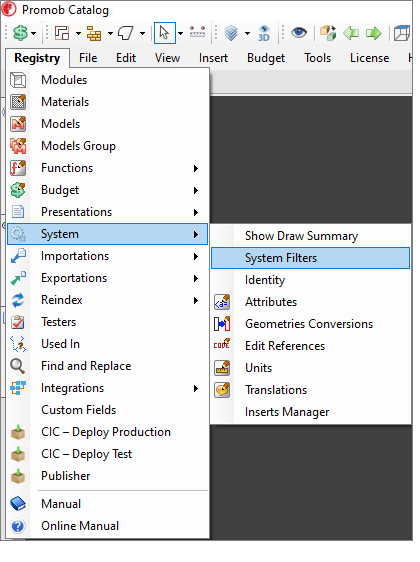Click the highlighted System menu entry
The image size is (420, 562).
coord(108,234)
